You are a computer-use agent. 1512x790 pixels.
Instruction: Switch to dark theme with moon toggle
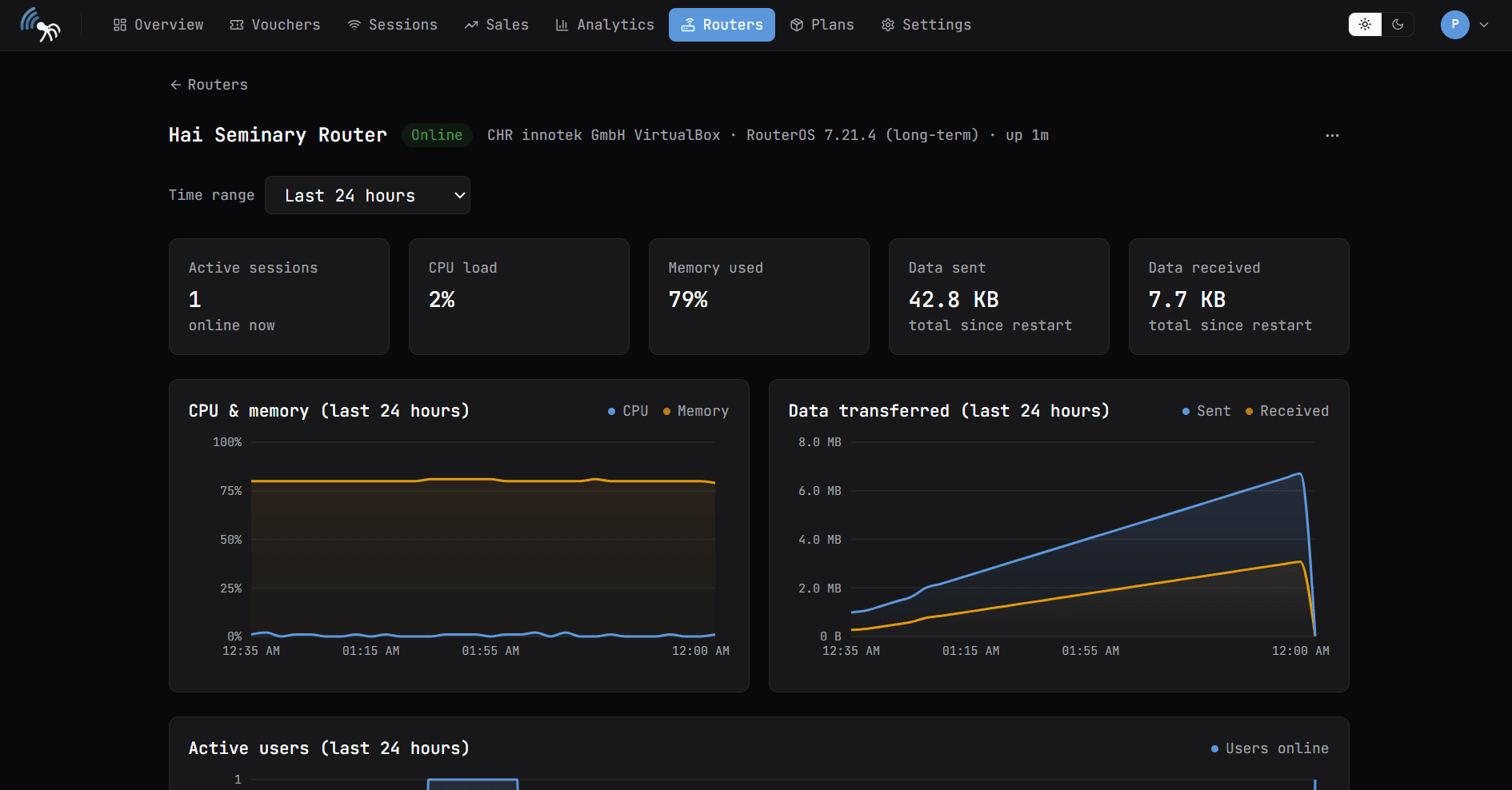click(1398, 25)
